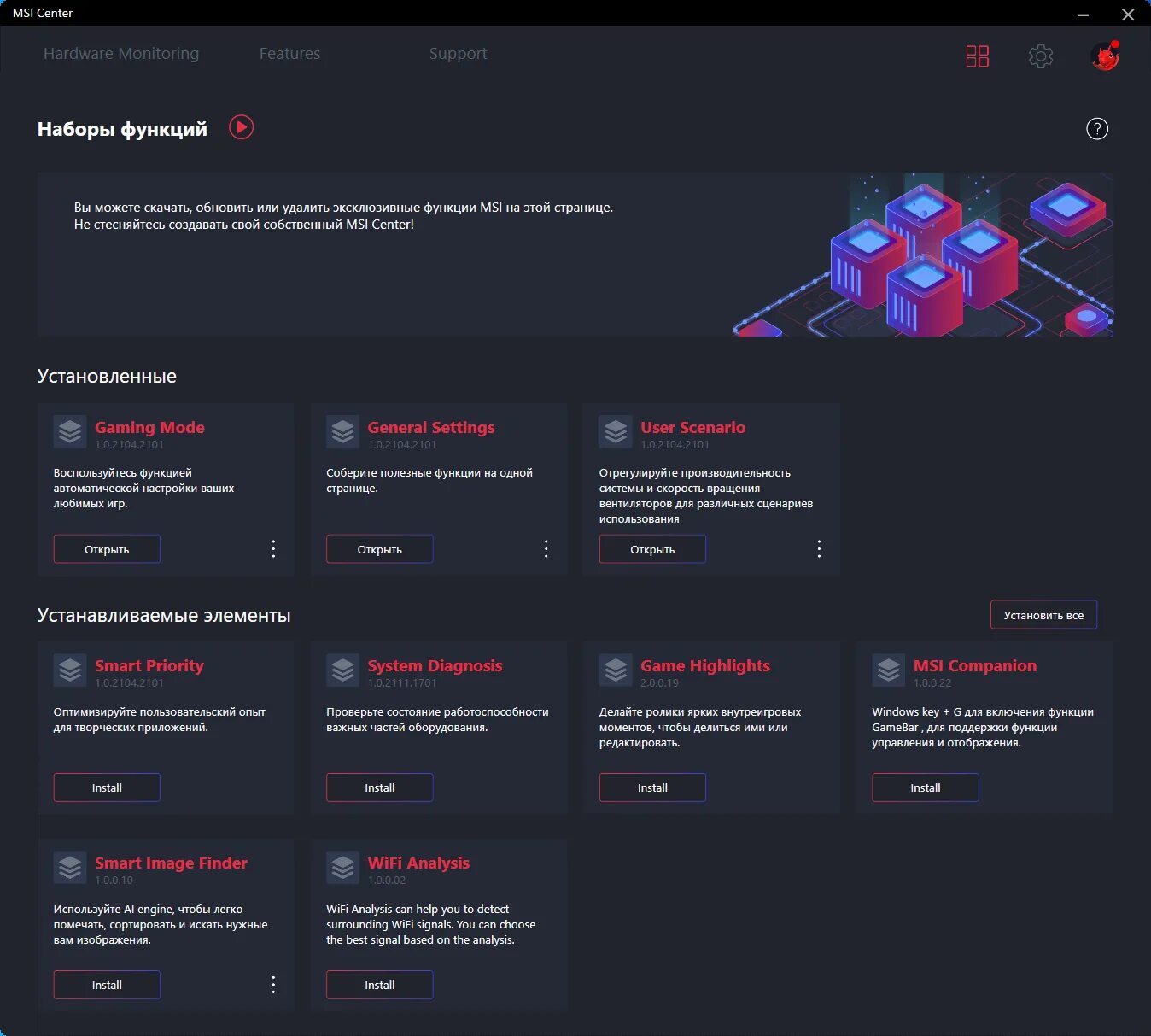This screenshot has width=1151, height=1036.
Task: Click the Gaming Mode layers icon
Action: 70,432
